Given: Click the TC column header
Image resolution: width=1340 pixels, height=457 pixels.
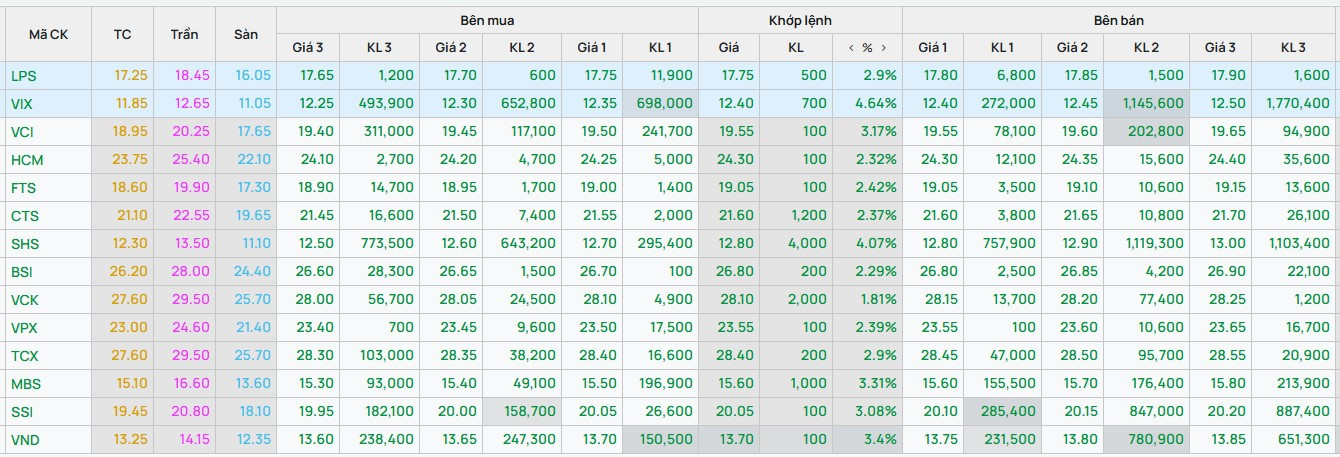Looking at the screenshot, I should (x=123, y=34).
